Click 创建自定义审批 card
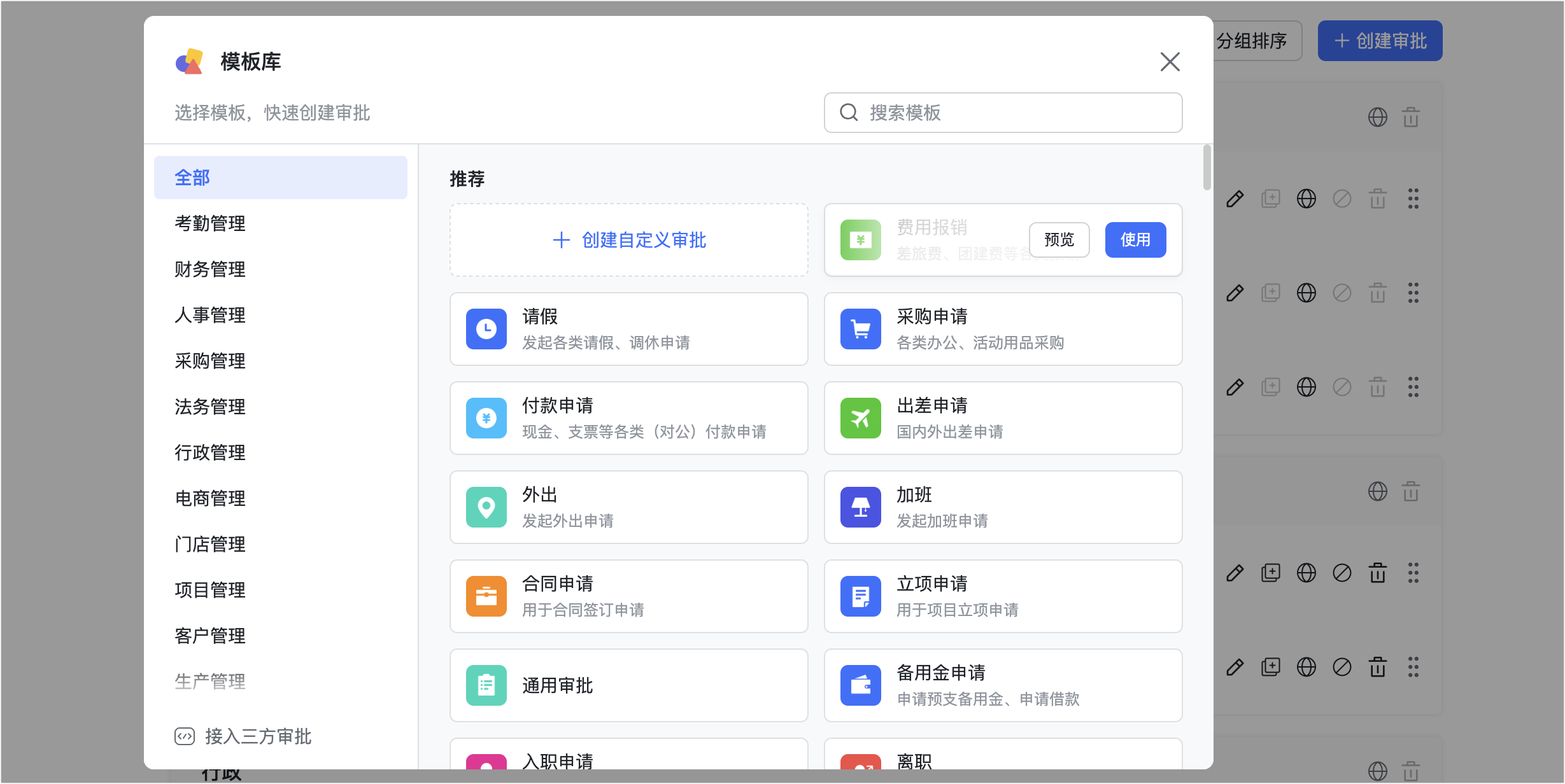This screenshot has width=1565, height=784. tap(629, 240)
